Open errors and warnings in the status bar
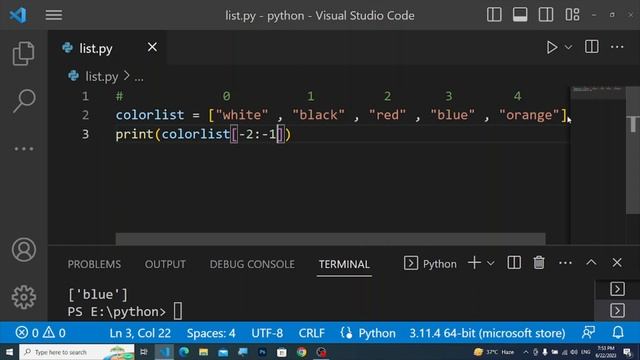 click(40, 333)
